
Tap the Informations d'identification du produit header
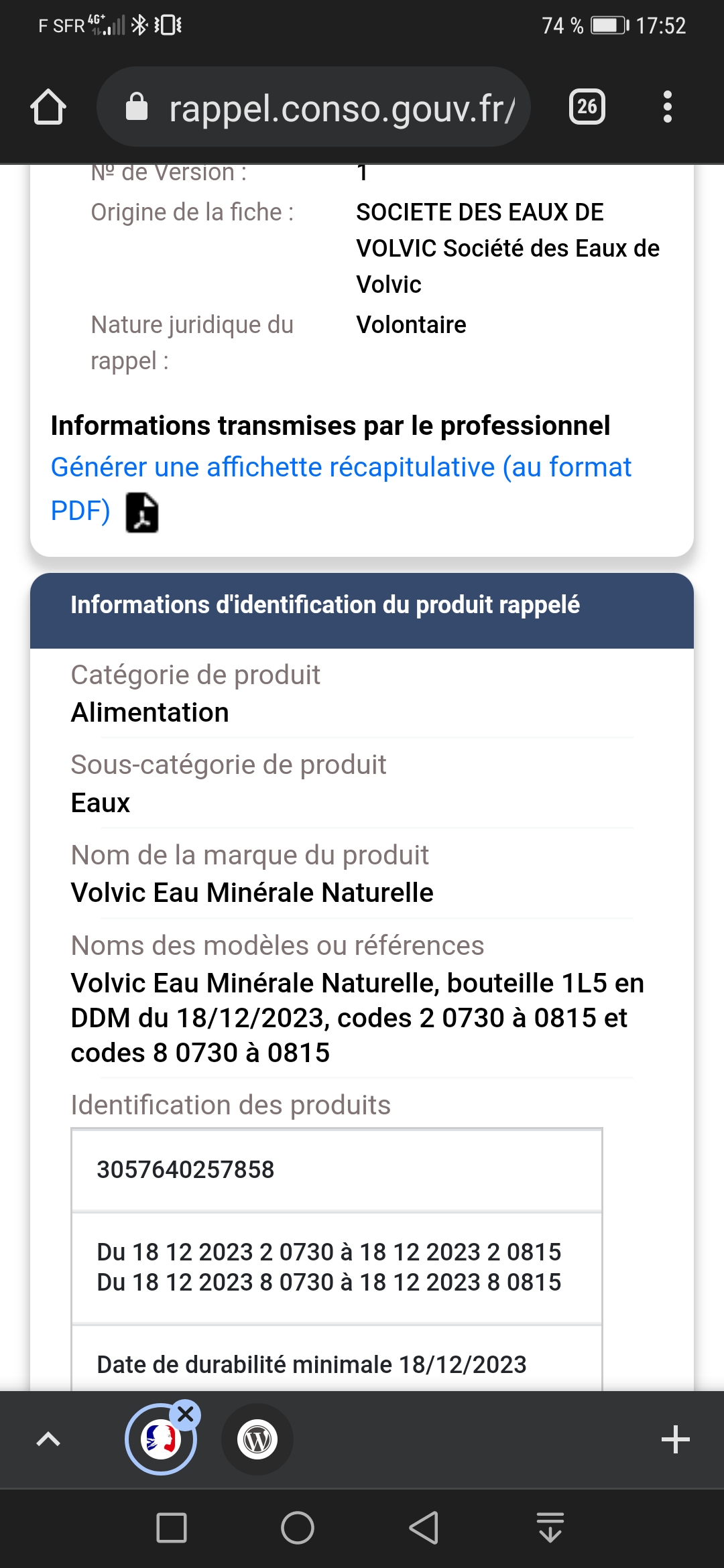(x=362, y=610)
